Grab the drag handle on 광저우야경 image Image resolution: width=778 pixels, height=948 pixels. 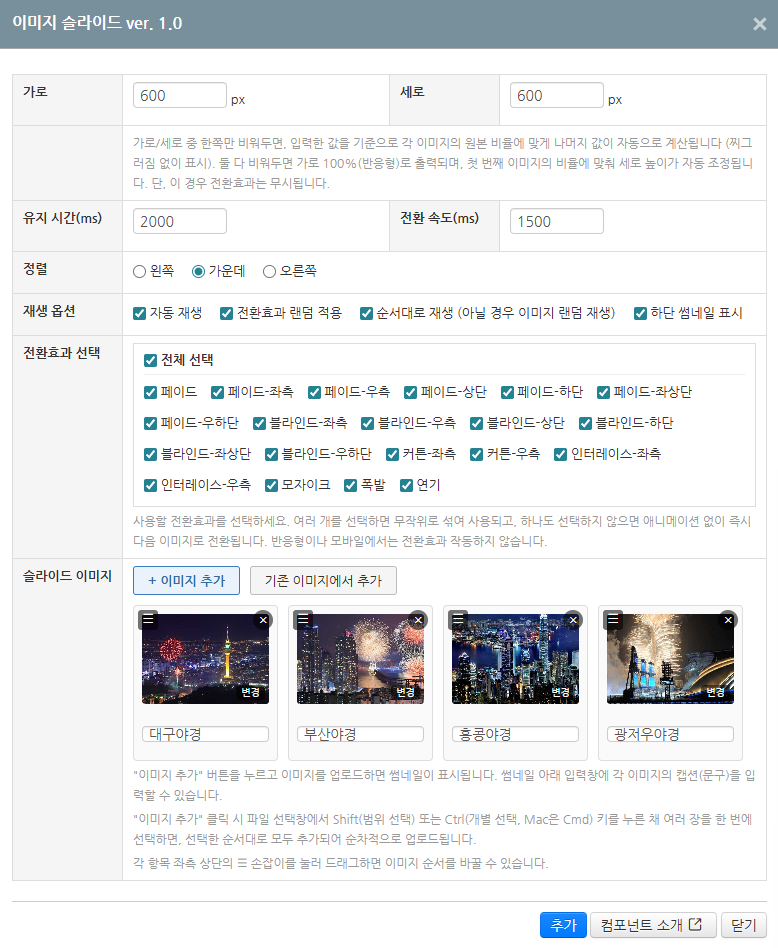coord(613,620)
